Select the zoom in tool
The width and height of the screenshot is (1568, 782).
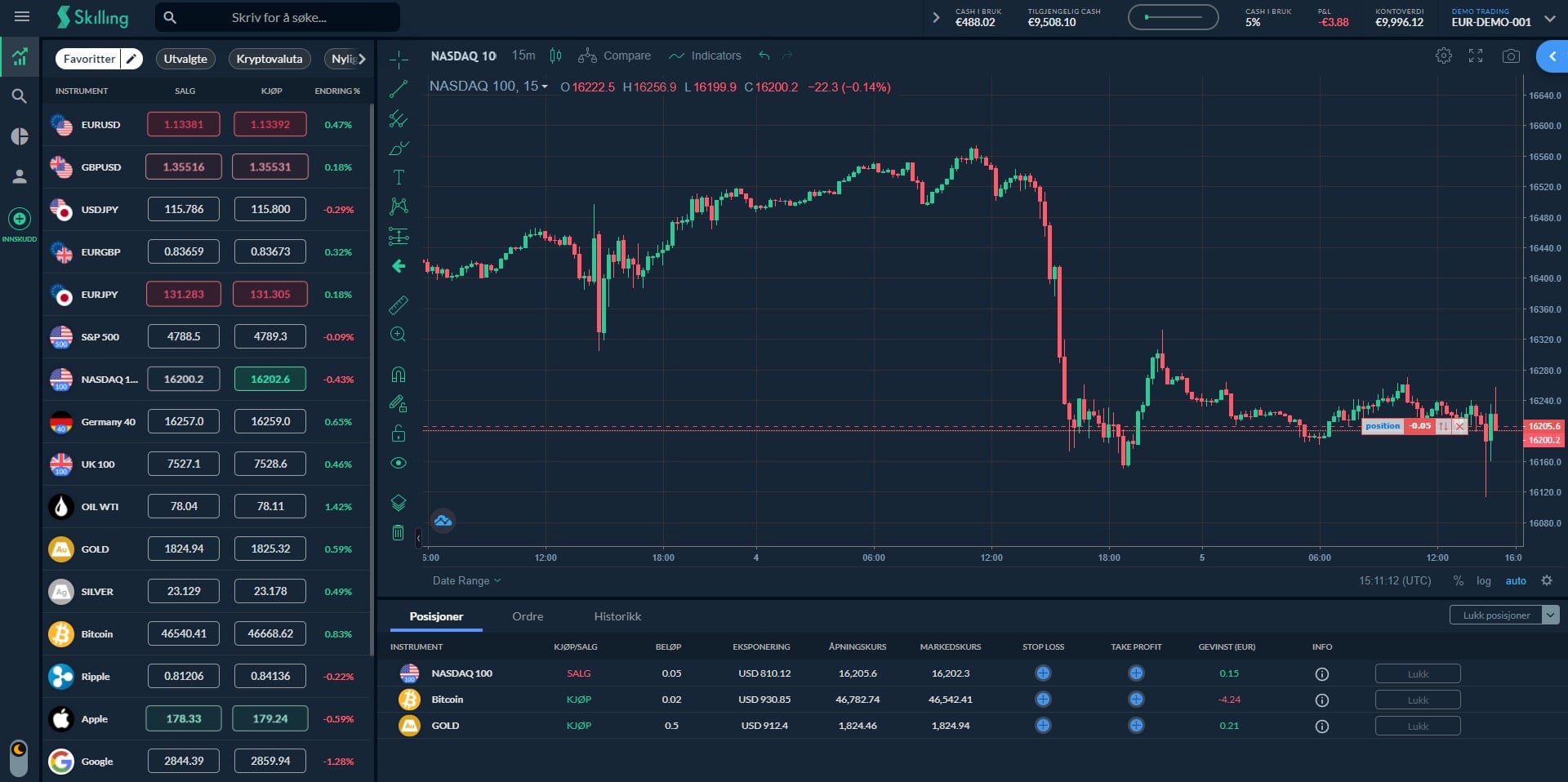tap(399, 335)
